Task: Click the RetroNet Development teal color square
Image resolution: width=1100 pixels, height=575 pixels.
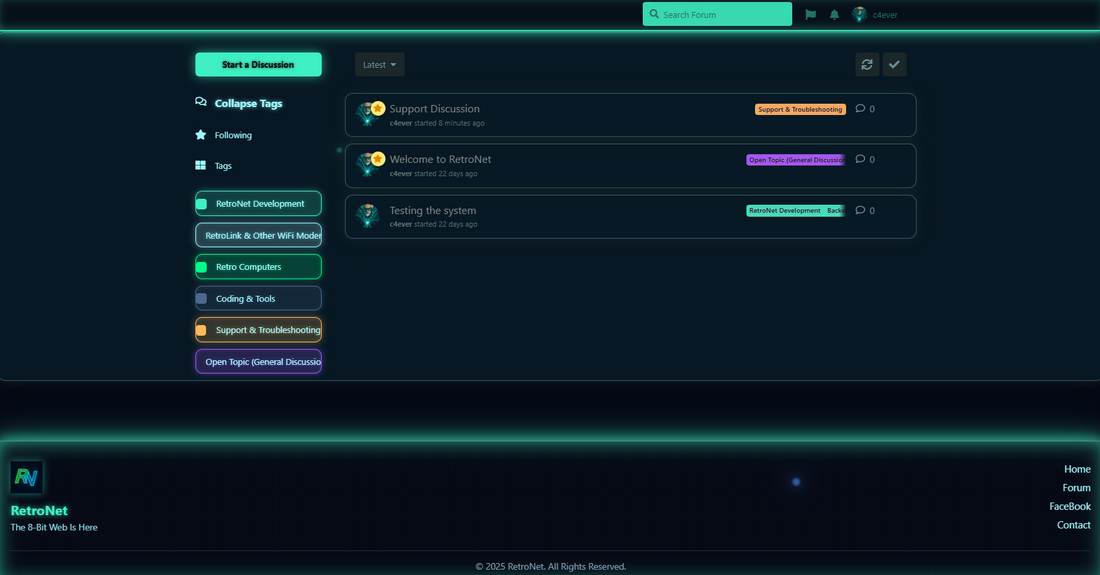Action: pos(201,204)
